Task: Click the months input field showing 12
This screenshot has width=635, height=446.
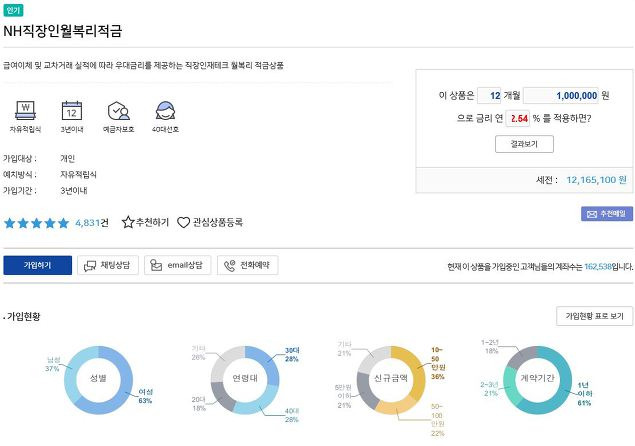Action: (x=489, y=96)
